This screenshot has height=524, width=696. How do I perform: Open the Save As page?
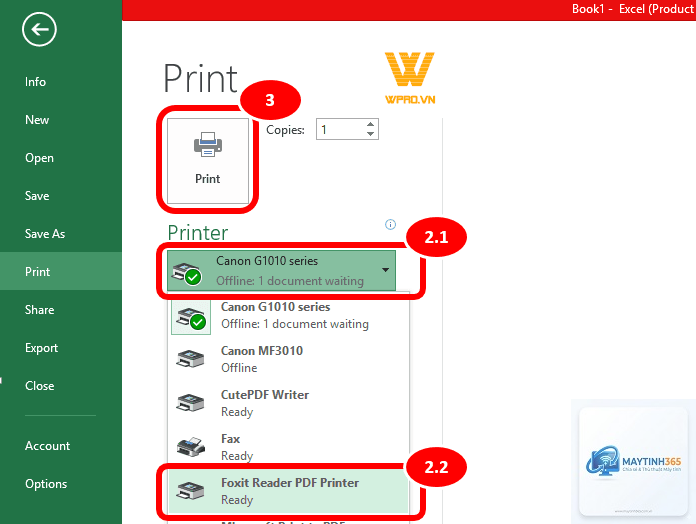45,234
